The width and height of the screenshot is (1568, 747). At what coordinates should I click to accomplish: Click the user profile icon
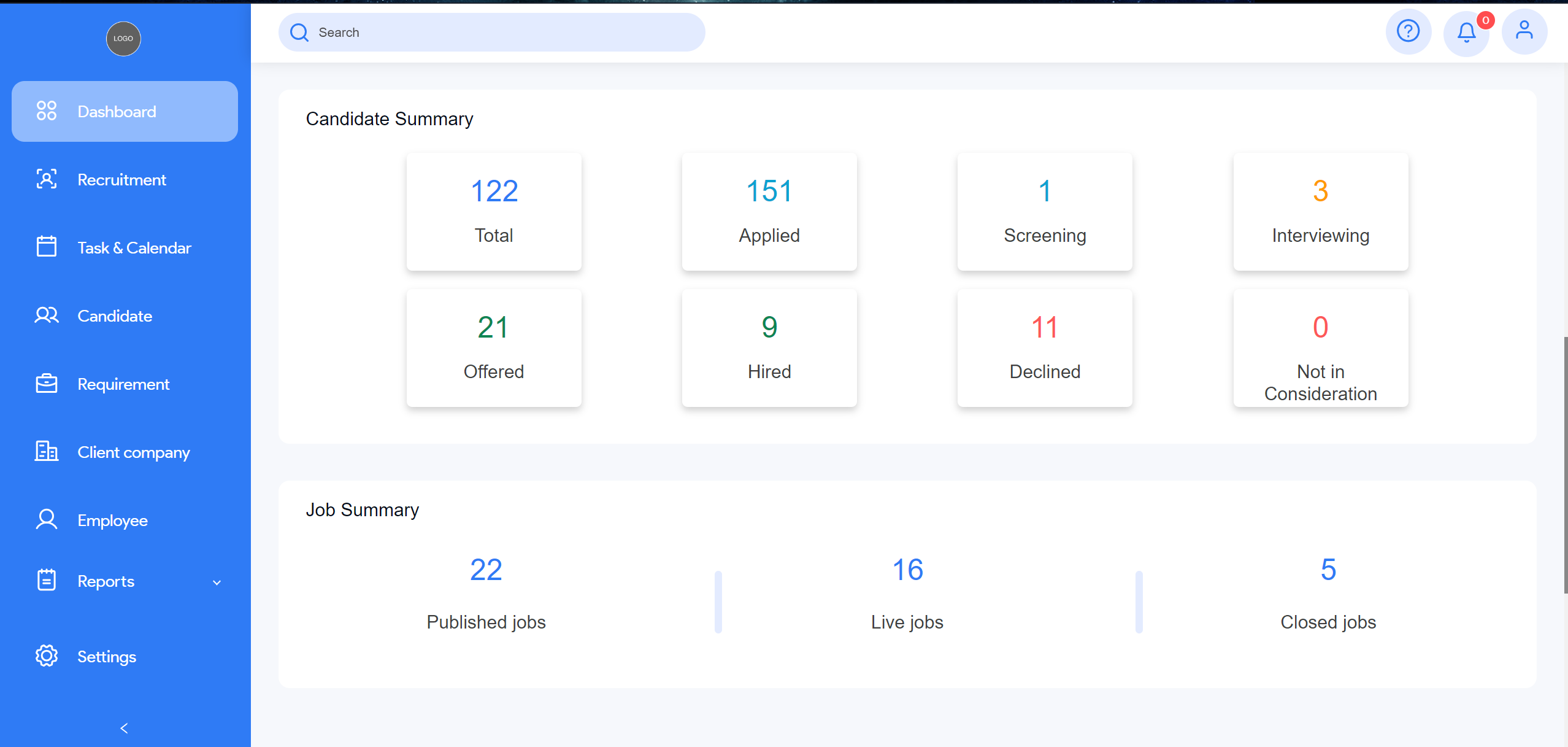1524,31
